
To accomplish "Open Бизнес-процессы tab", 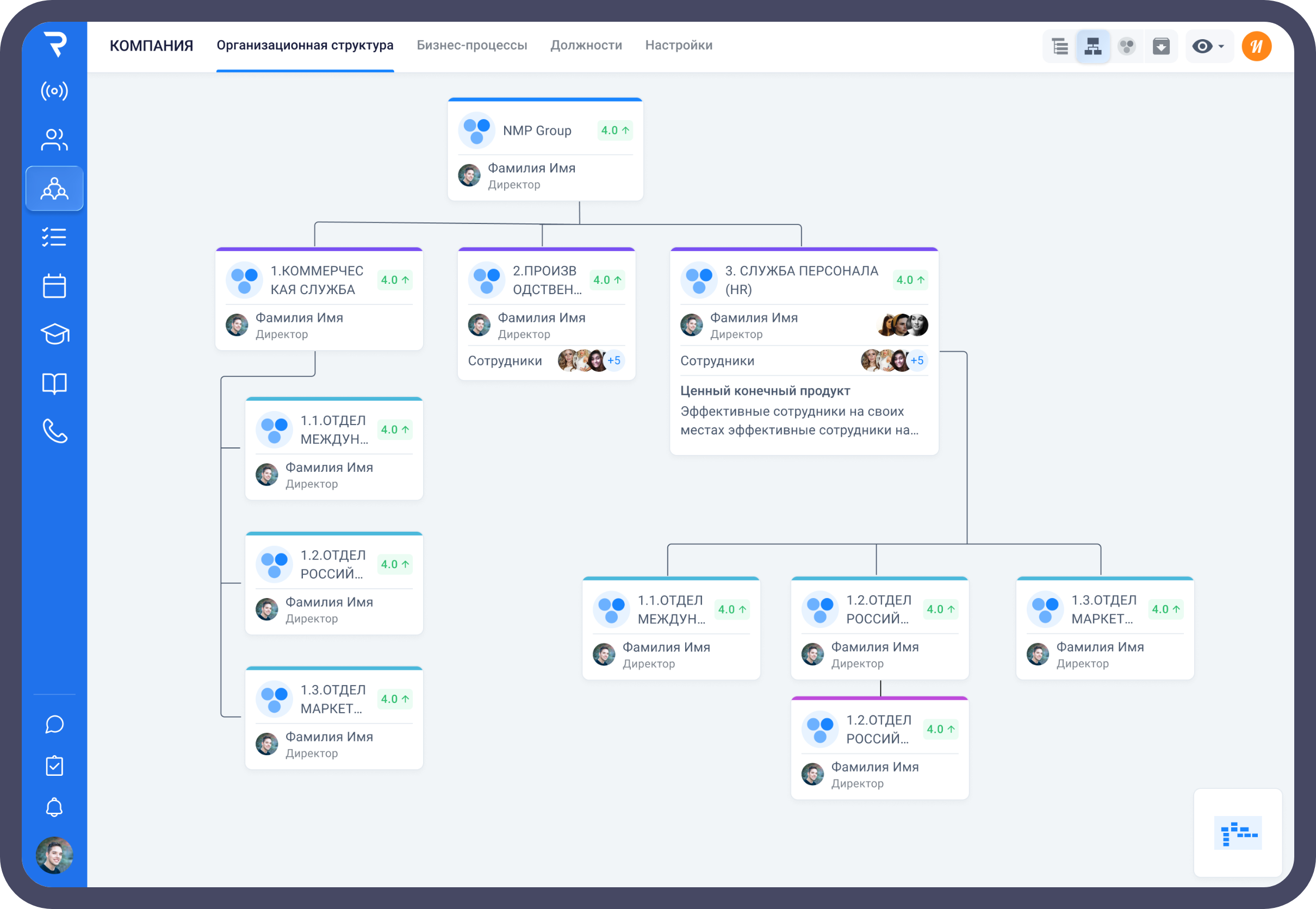I will click(x=471, y=46).
